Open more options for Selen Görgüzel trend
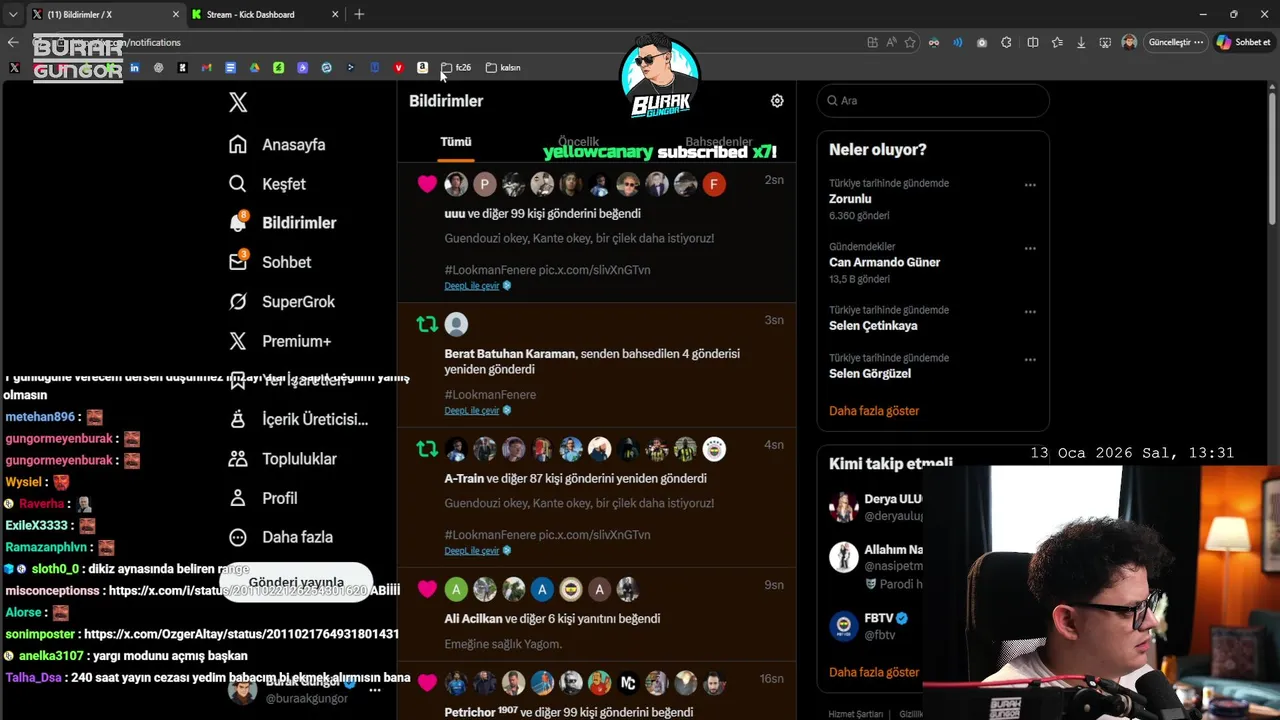The height and width of the screenshot is (720, 1280). pyautogui.click(x=1030, y=360)
